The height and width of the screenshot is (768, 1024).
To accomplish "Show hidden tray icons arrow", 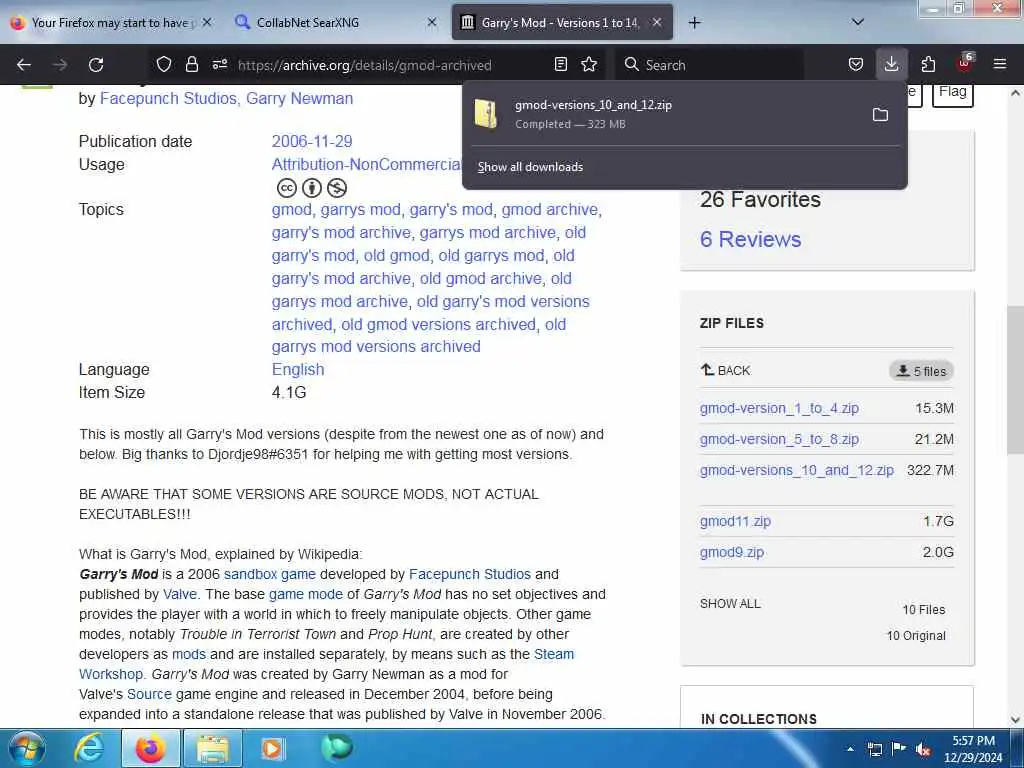I will [x=850, y=749].
